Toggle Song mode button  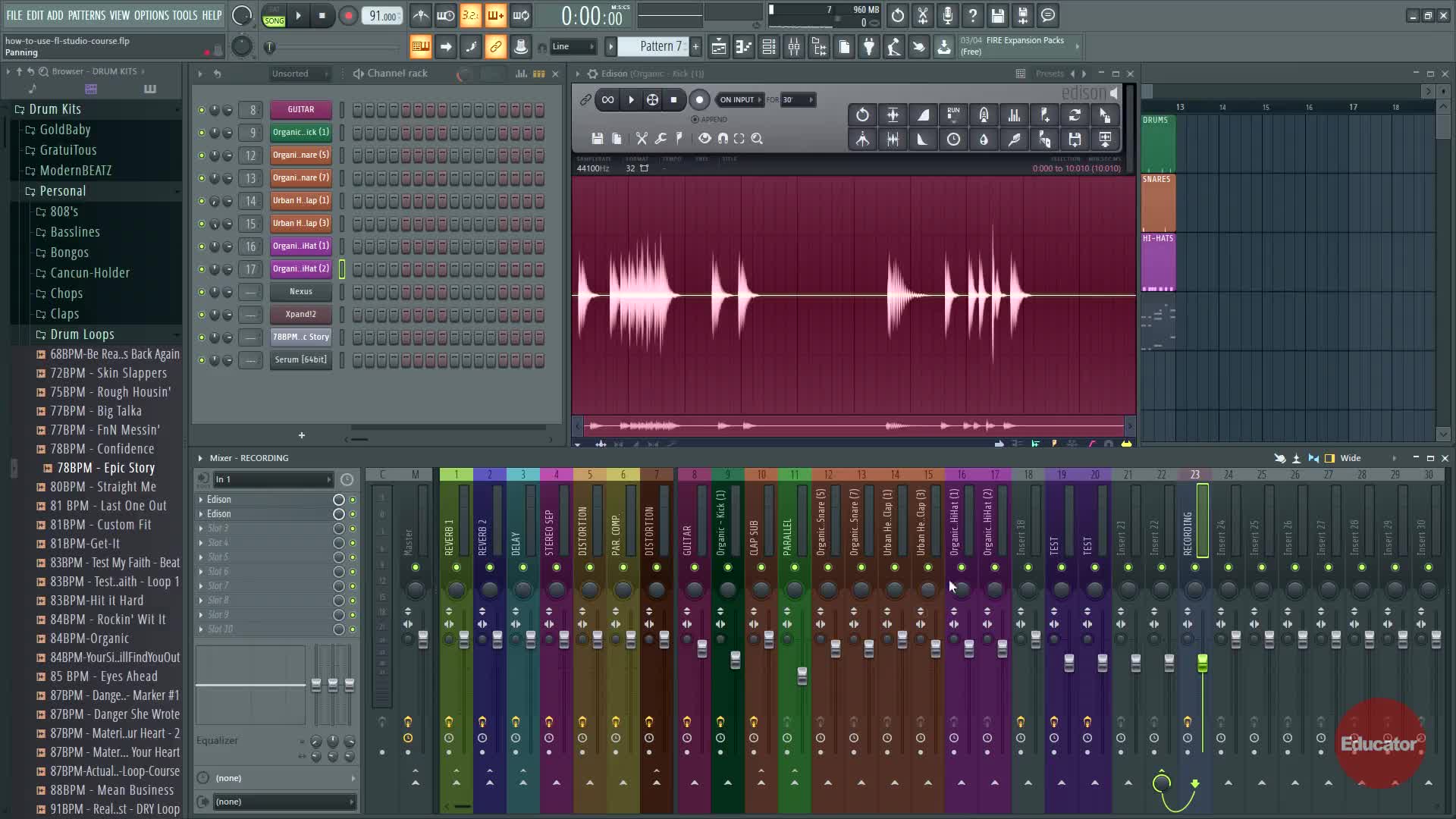274,20
